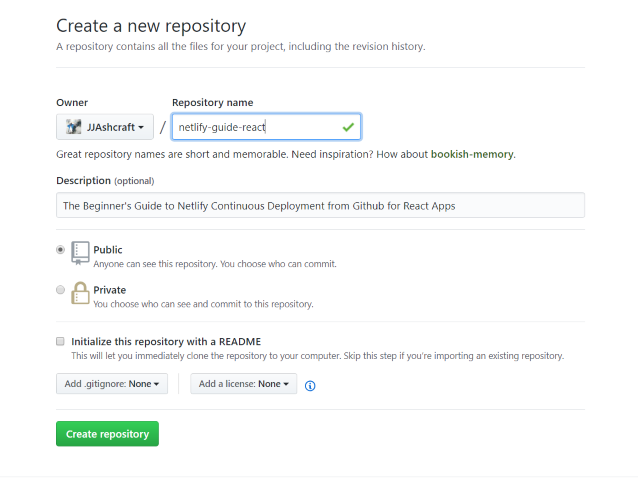Enable Initialize this repository with a README

coord(61,341)
